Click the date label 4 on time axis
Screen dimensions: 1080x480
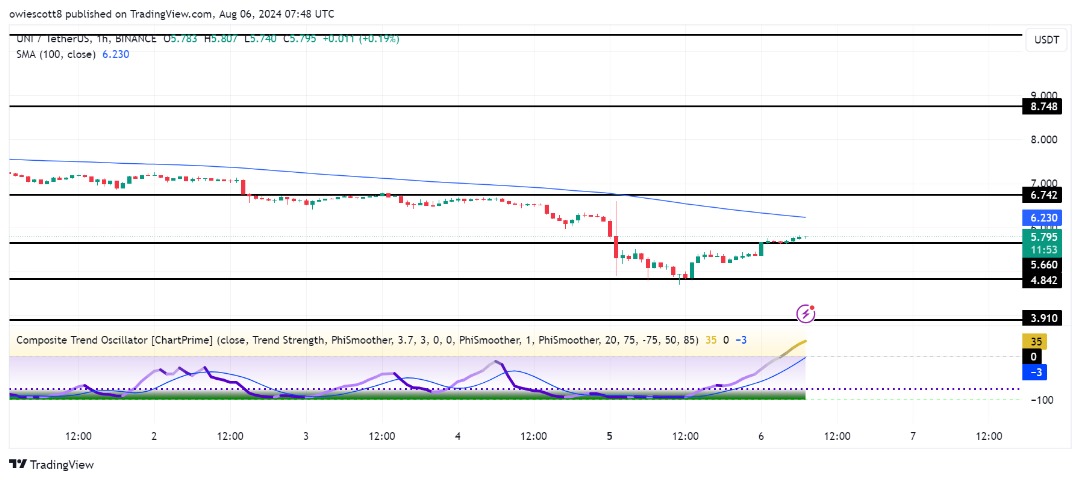tap(457, 436)
